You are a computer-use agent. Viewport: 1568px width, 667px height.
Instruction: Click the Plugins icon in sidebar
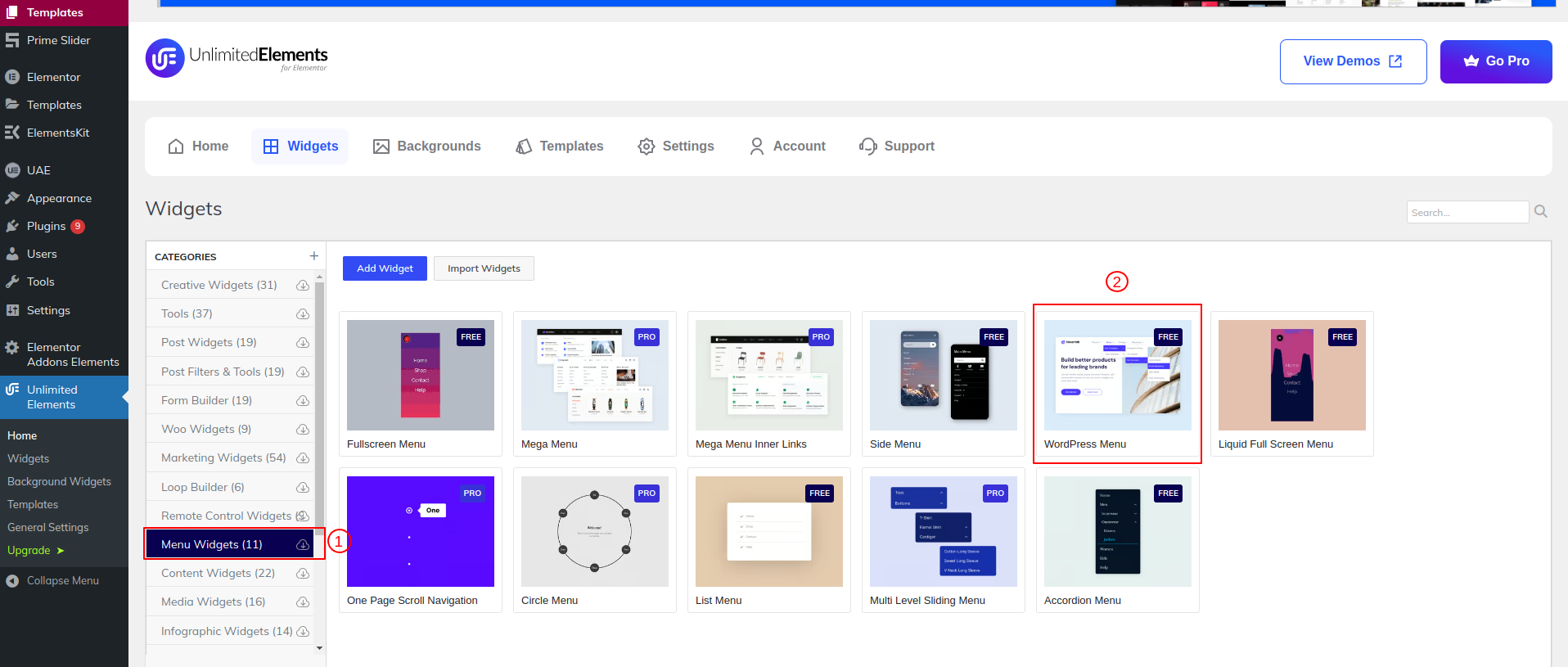coord(12,226)
